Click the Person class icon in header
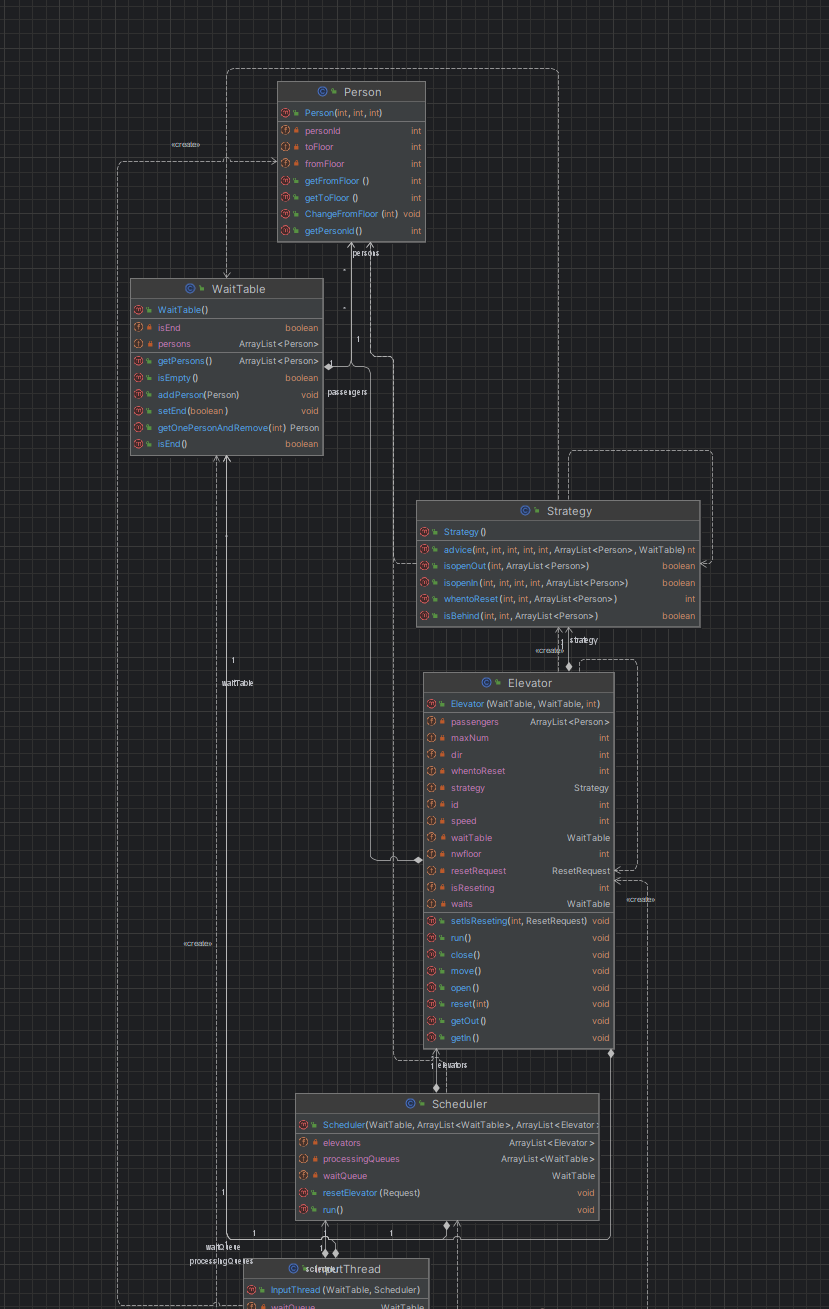 point(323,92)
